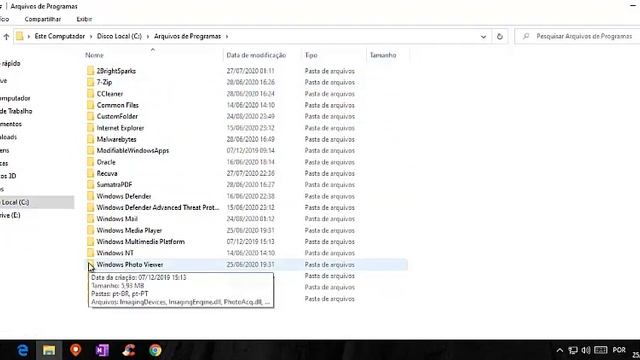Open Google Chrome from the taskbar
640x360 pixels.
155,350
